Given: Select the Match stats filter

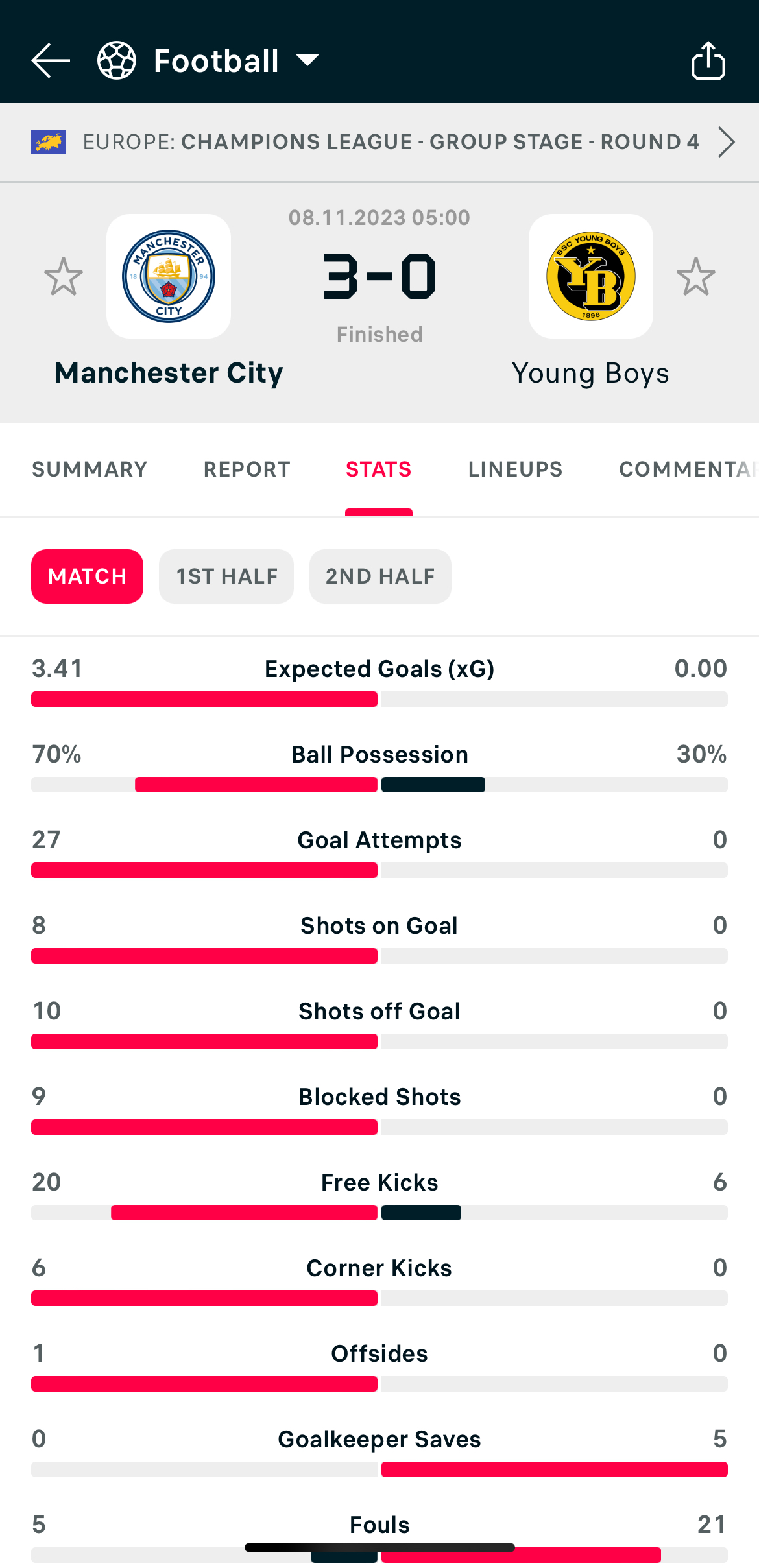Looking at the screenshot, I should tap(87, 576).
